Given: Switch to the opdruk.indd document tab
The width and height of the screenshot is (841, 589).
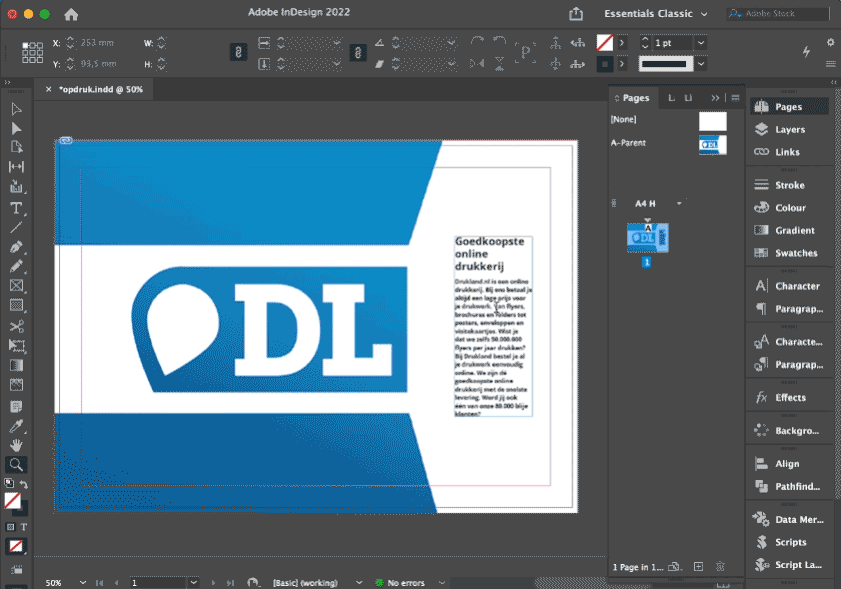Looking at the screenshot, I should [101, 90].
